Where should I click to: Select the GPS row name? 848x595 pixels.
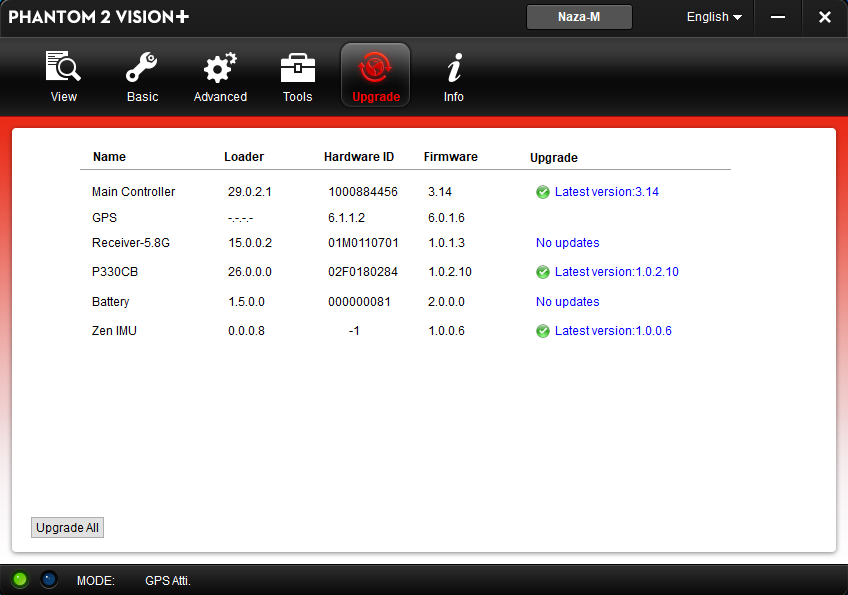[104, 218]
